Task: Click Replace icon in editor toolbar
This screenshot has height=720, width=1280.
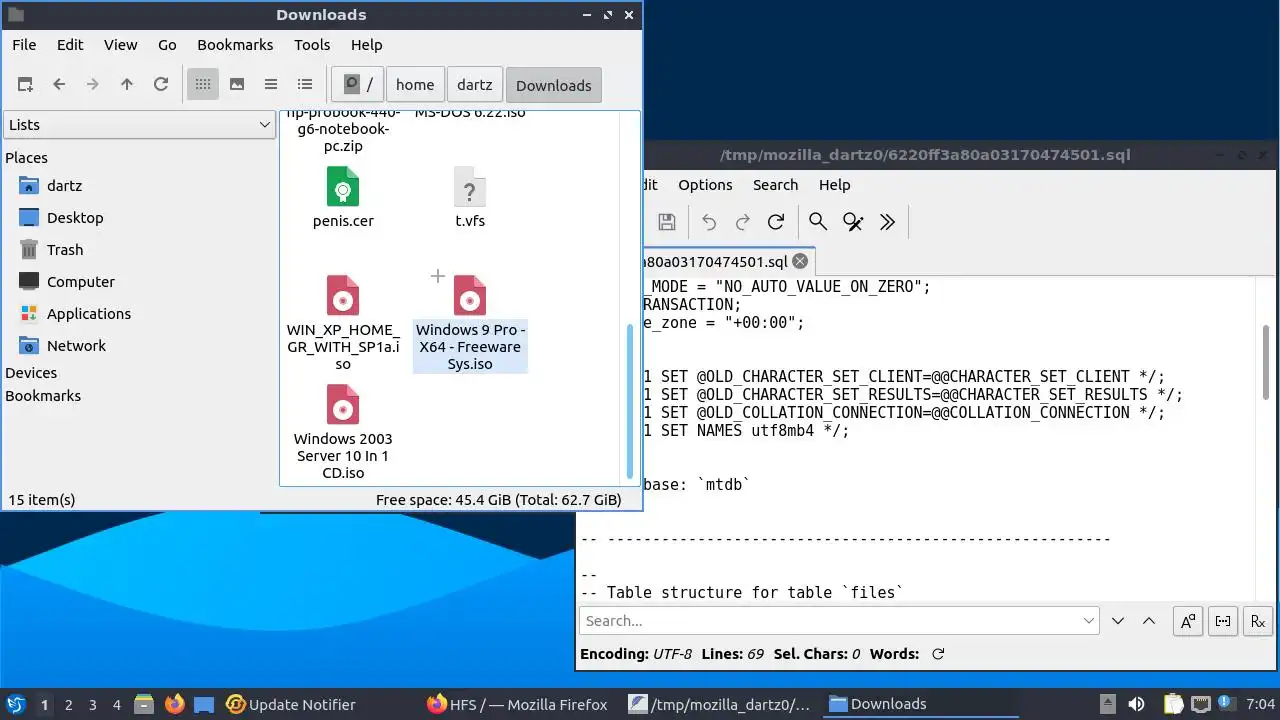Action: (x=853, y=222)
